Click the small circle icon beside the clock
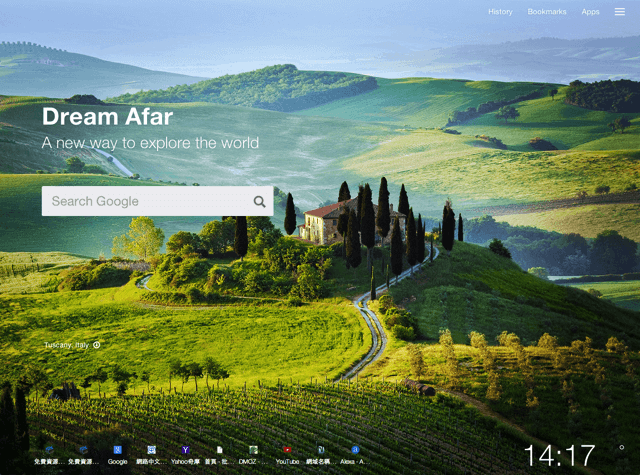 (621, 448)
